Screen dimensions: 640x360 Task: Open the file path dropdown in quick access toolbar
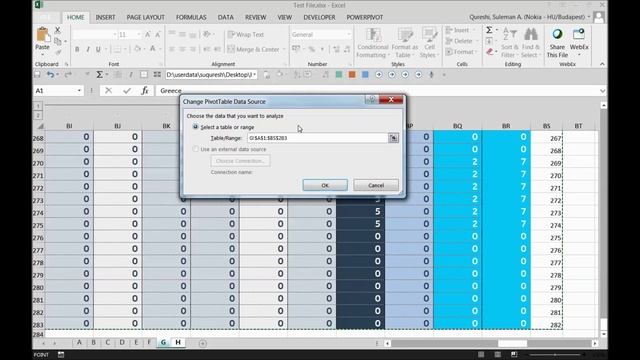[x=255, y=75]
